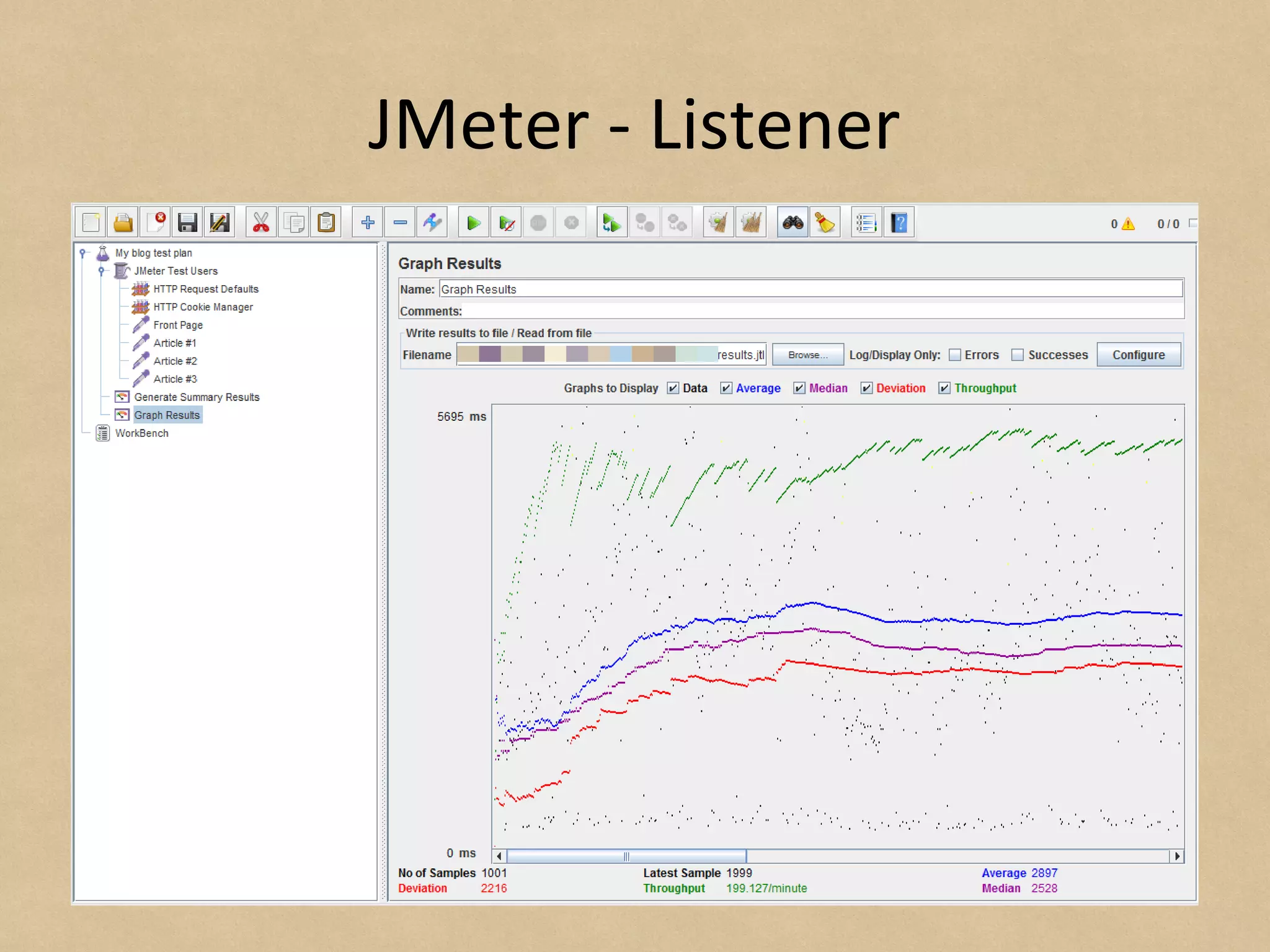Select Article #3 sampler
Viewport: 1270px width, 952px height.
tap(175, 379)
